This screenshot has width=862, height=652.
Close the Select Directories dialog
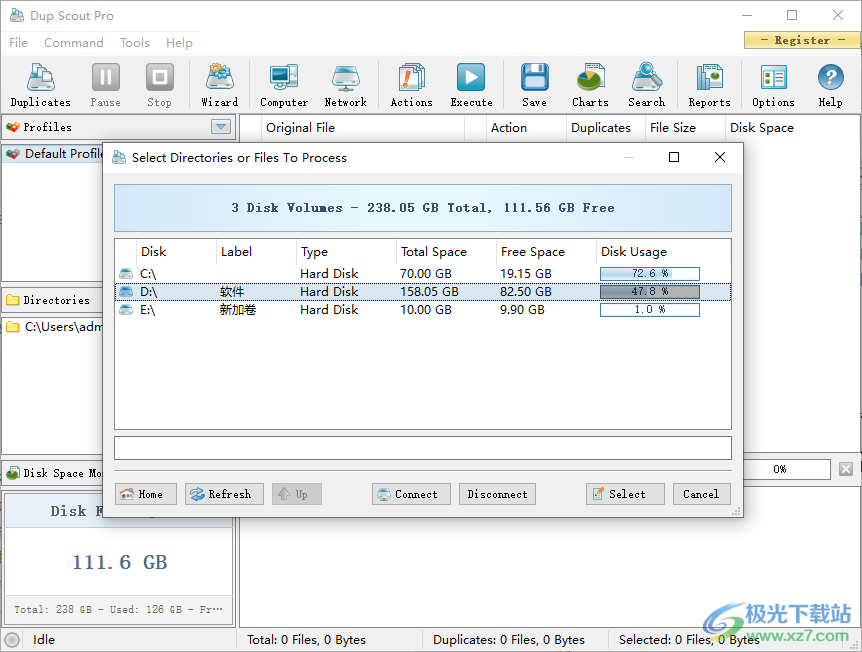(720, 157)
